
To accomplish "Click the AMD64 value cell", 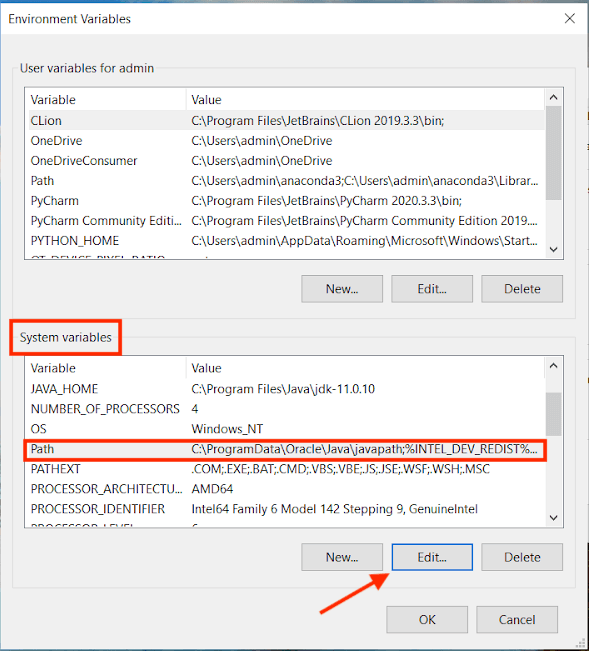I will [212, 489].
